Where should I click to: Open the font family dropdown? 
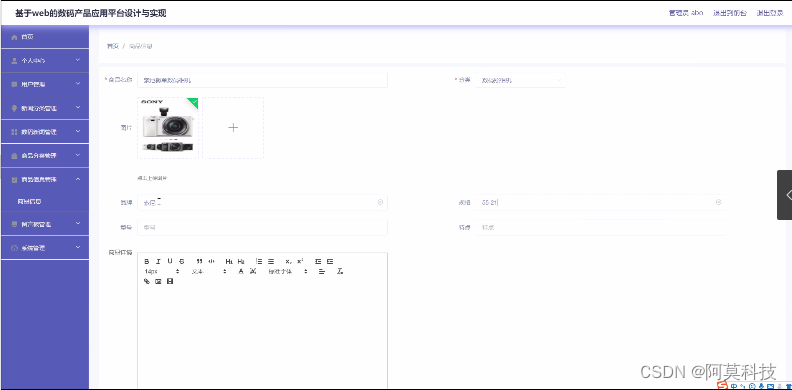tap(288, 271)
